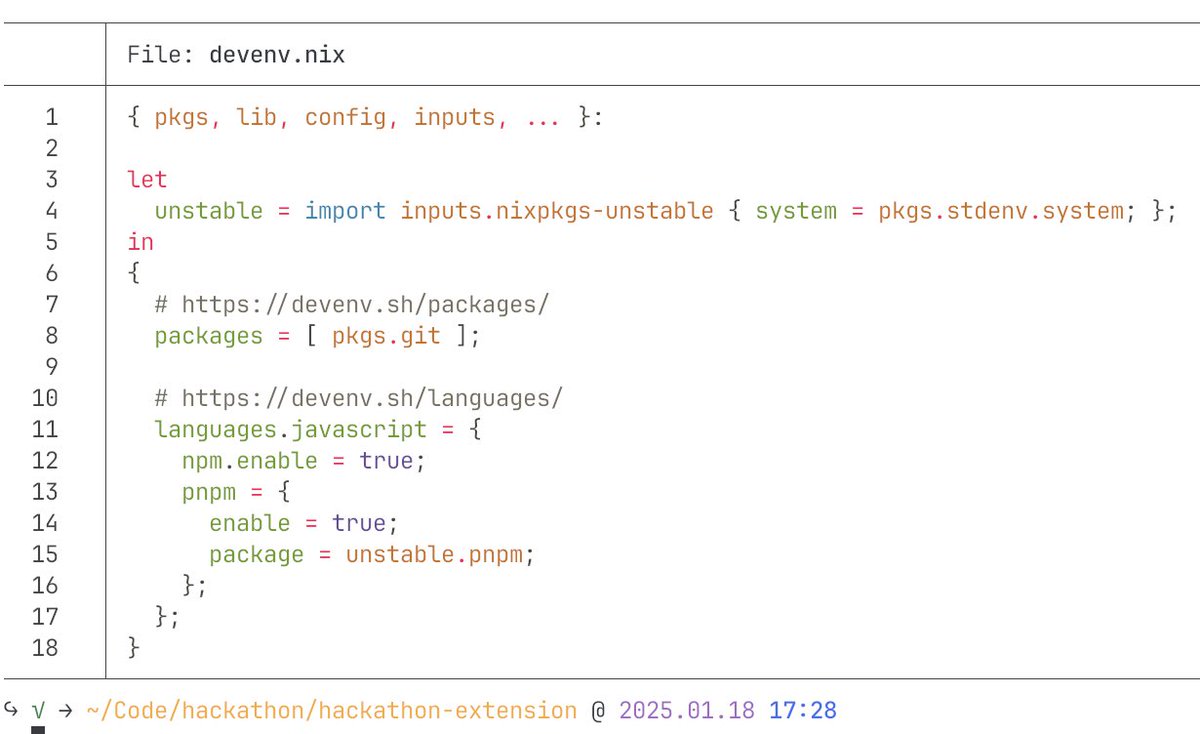1200x734 pixels.
Task: Click the 'let' keyword on line 3
Action: [147, 180]
